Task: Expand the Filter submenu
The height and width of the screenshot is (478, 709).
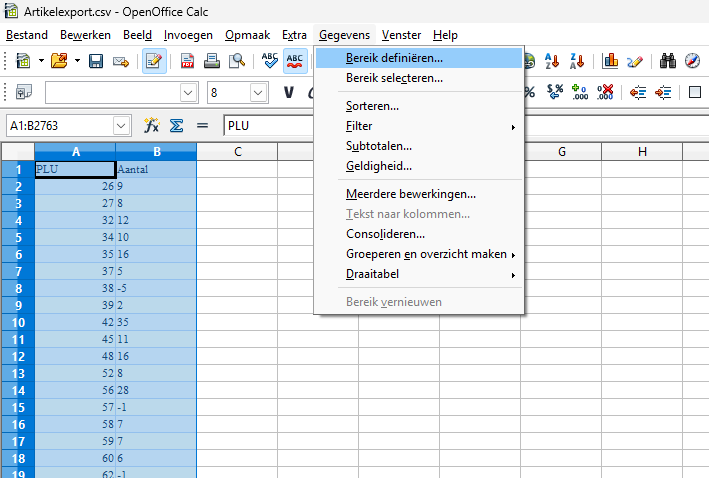Action: point(431,126)
